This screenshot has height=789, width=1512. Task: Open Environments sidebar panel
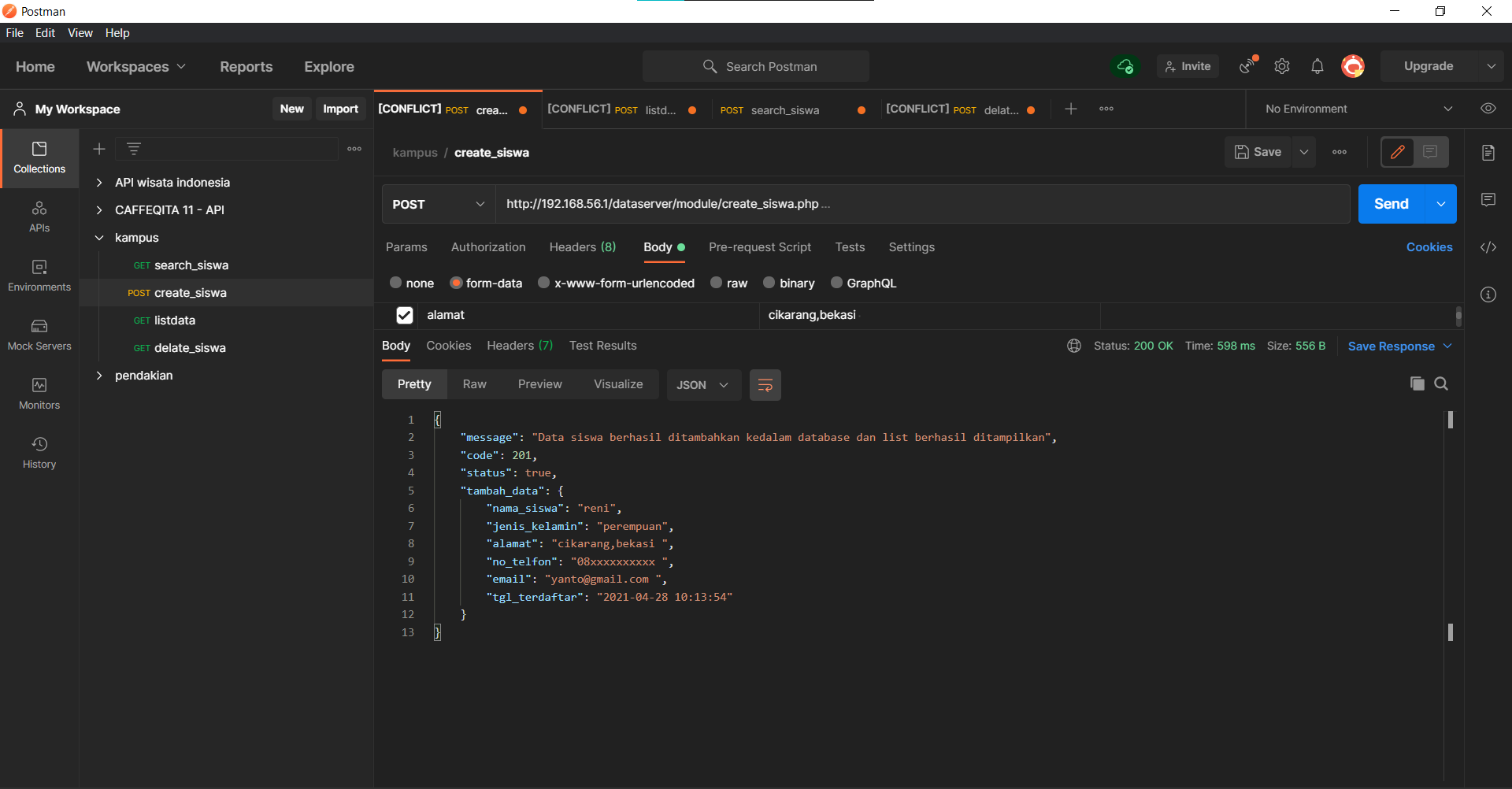tap(39, 276)
